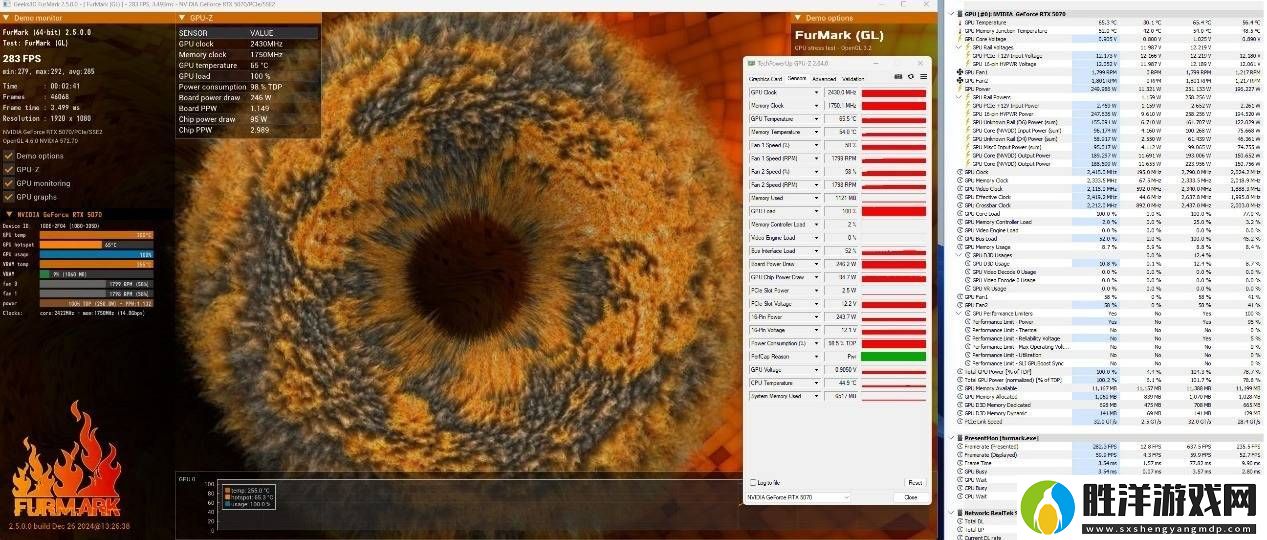Collapse the Demo options panel in FurMark

coord(799,18)
